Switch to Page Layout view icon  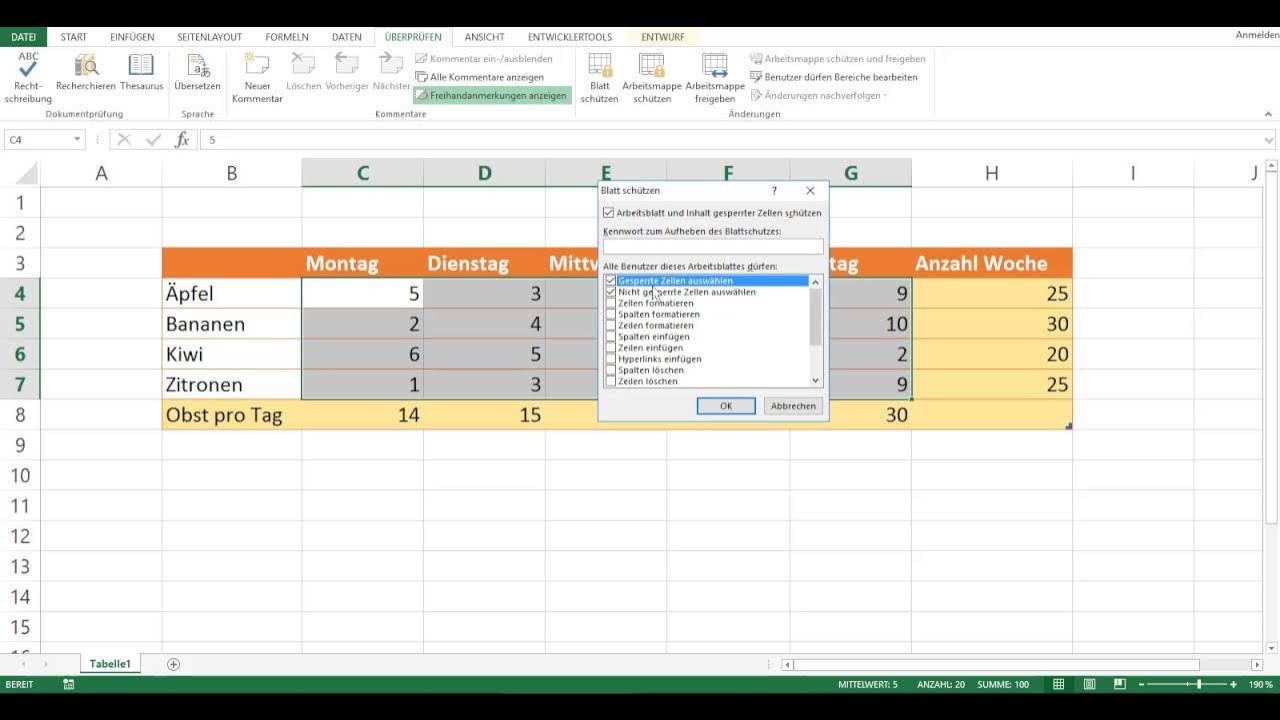1090,685
